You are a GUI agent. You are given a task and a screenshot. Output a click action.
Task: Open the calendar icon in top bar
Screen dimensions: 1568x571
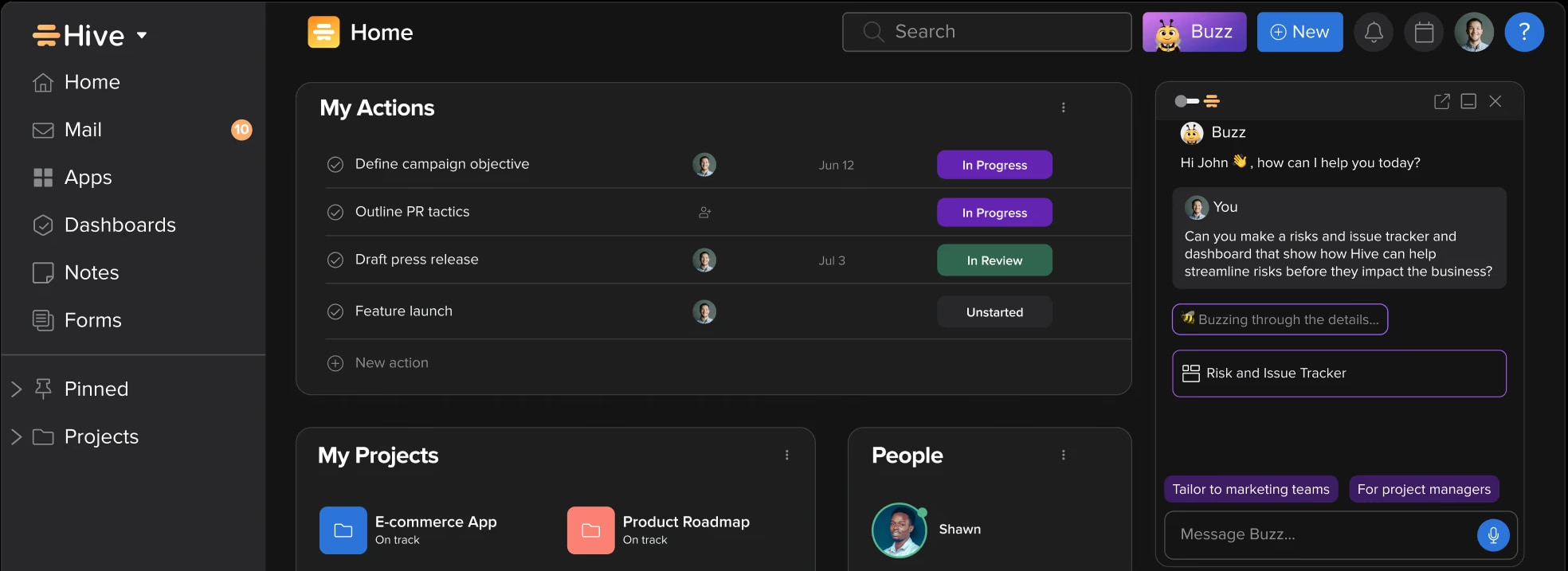pyautogui.click(x=1424, y=32)
